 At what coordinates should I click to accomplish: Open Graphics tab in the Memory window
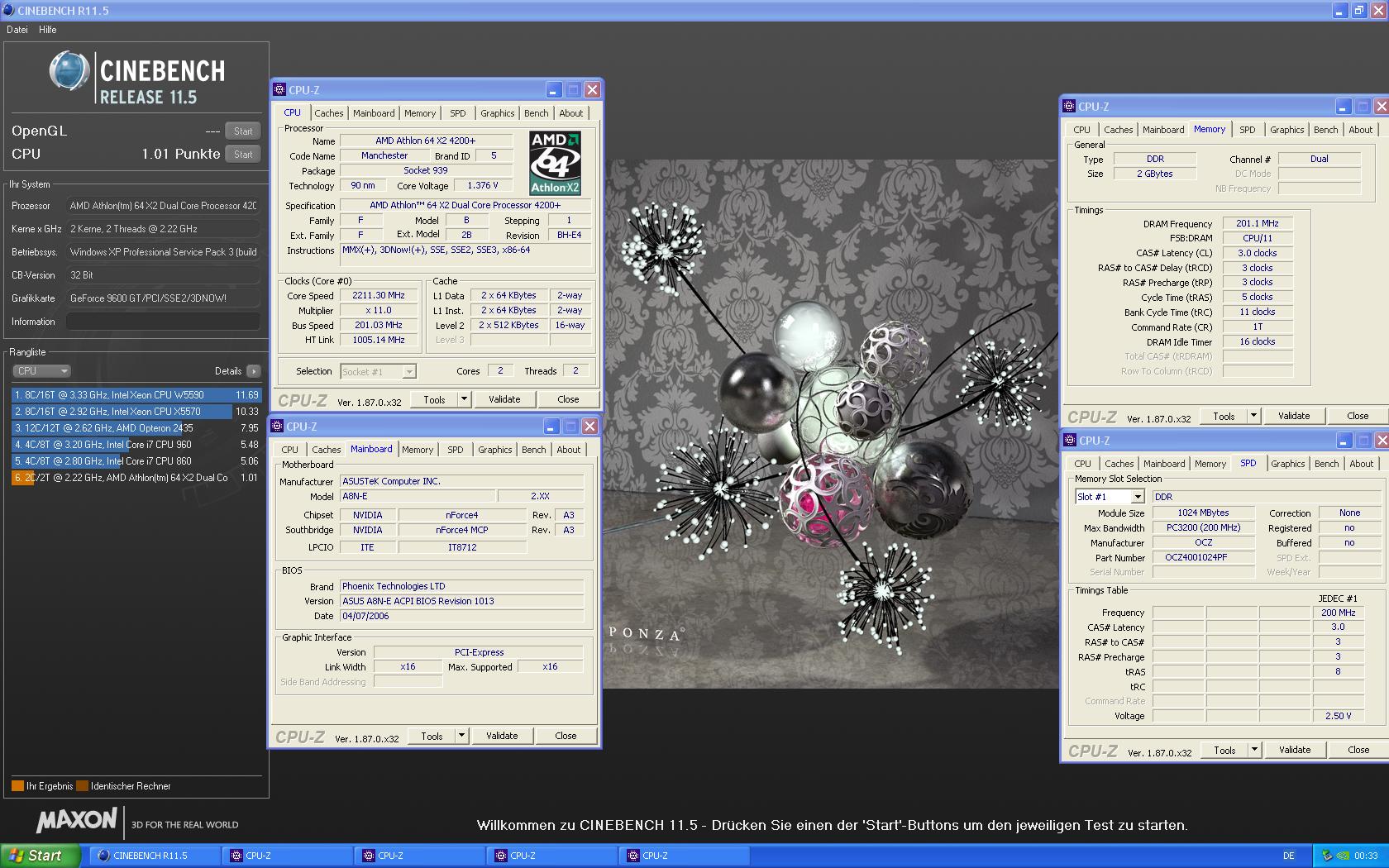(x=1286, y=130)
